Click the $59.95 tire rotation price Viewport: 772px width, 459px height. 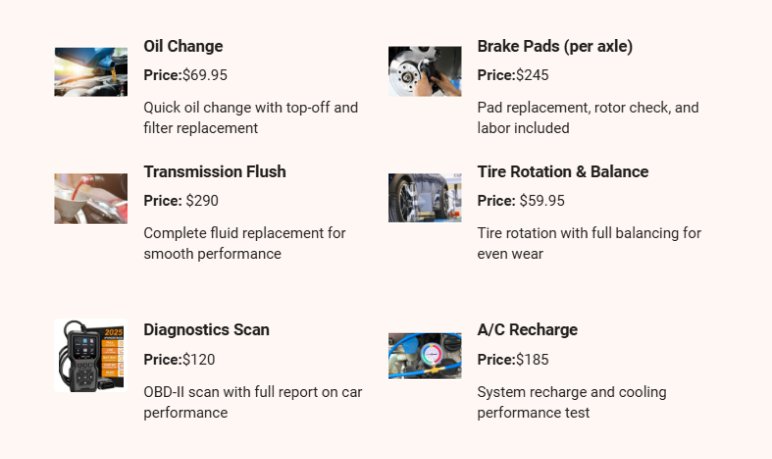coord(542,201)
